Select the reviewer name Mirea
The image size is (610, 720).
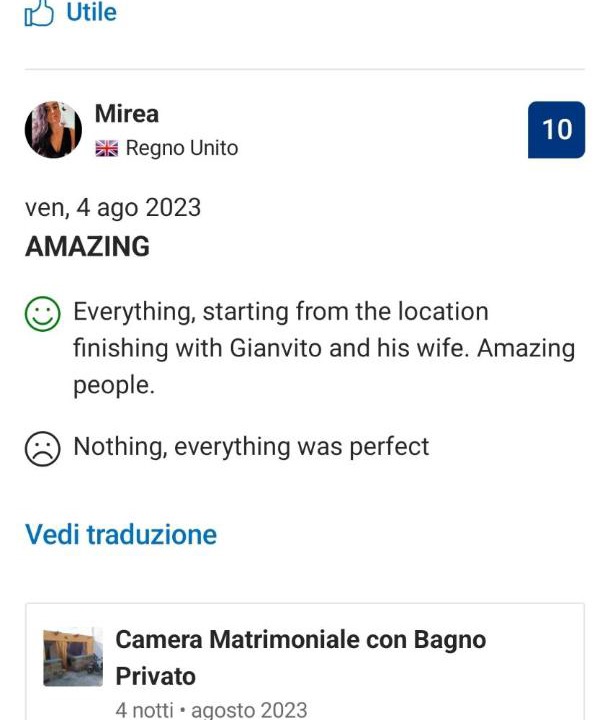[127, 114]
